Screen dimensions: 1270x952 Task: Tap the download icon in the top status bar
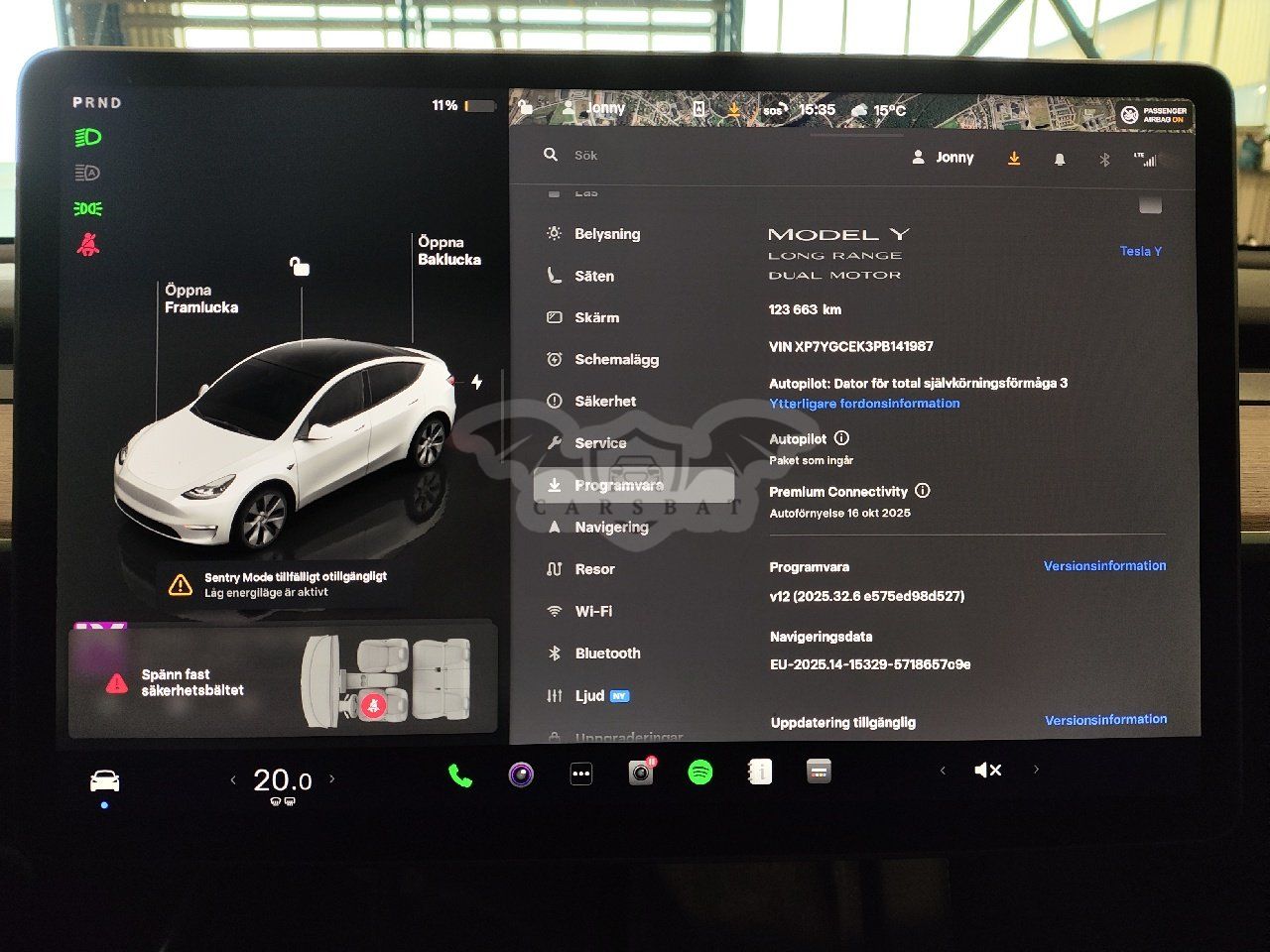(x=733, y=109)
